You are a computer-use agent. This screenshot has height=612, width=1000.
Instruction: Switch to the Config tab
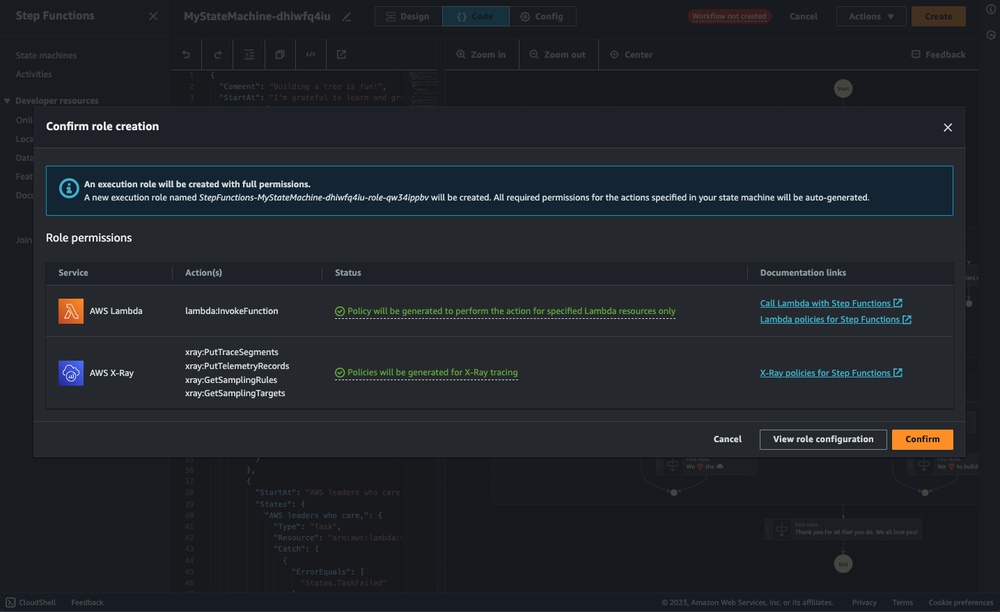click(x=542, y=17)
